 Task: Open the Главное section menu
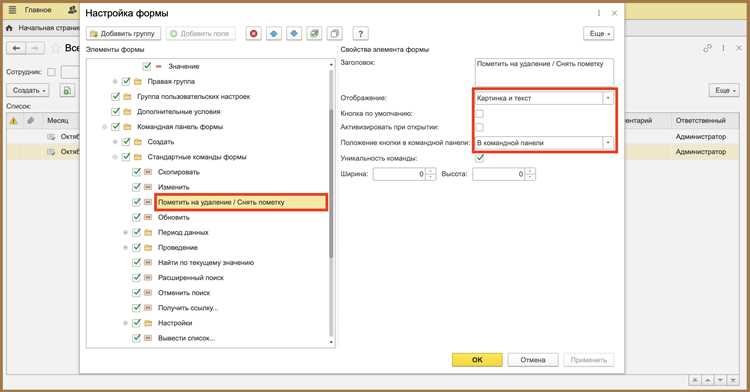coord(38,10)
